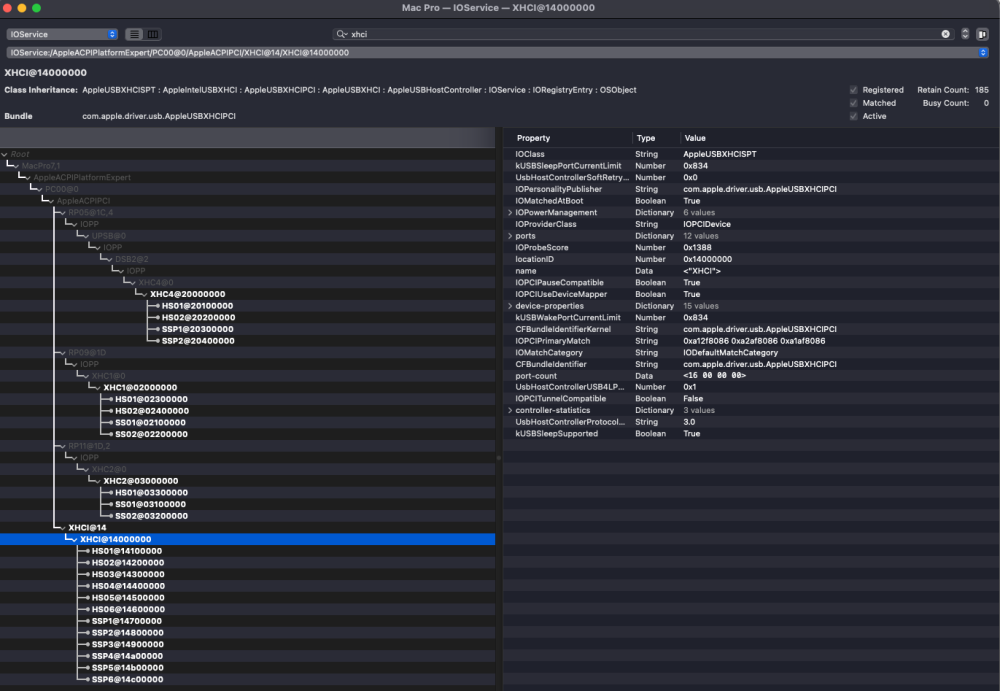Expand the device-properties dictionary

(x=510, y=306)
